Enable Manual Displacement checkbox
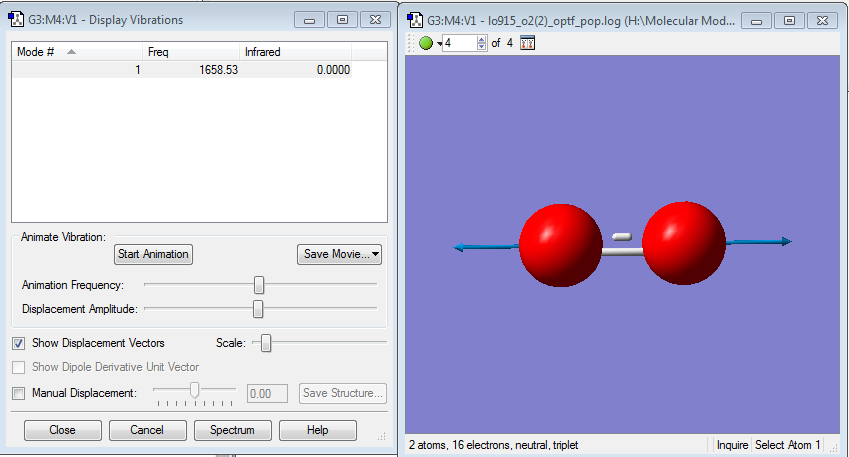849x457 pixels. (18, 393)
